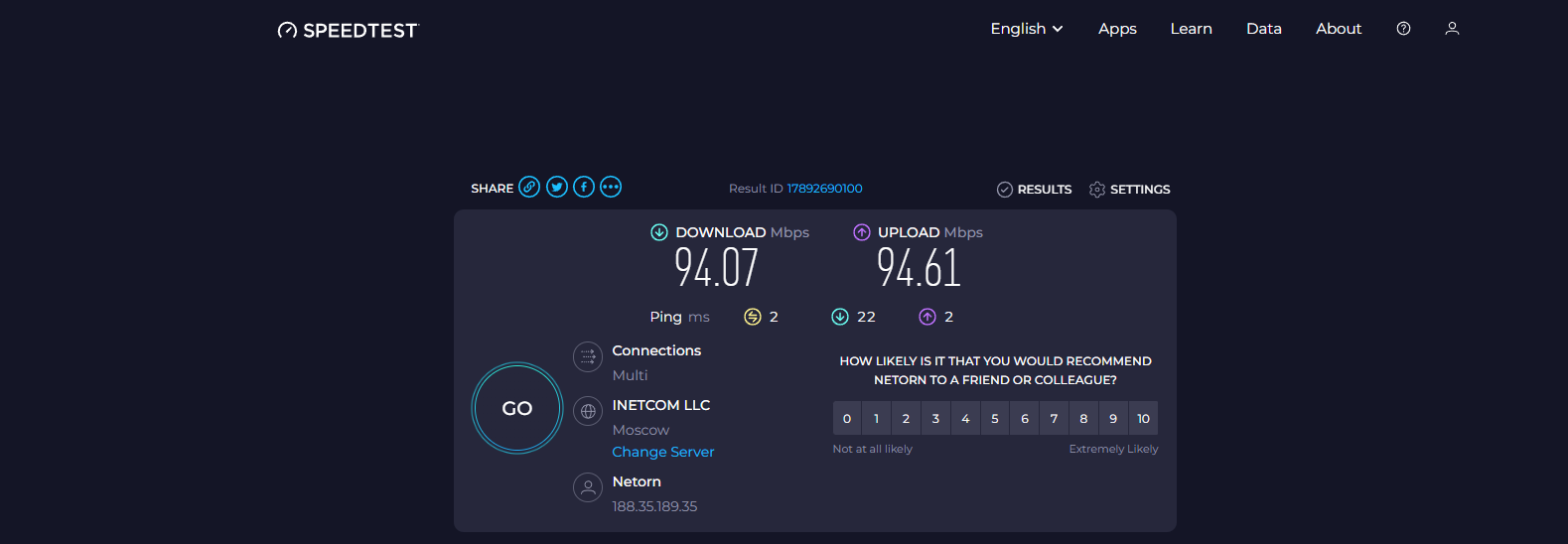Click the download ping value 22
This screenshot has width=1568, height=544.
click(866, 317)
